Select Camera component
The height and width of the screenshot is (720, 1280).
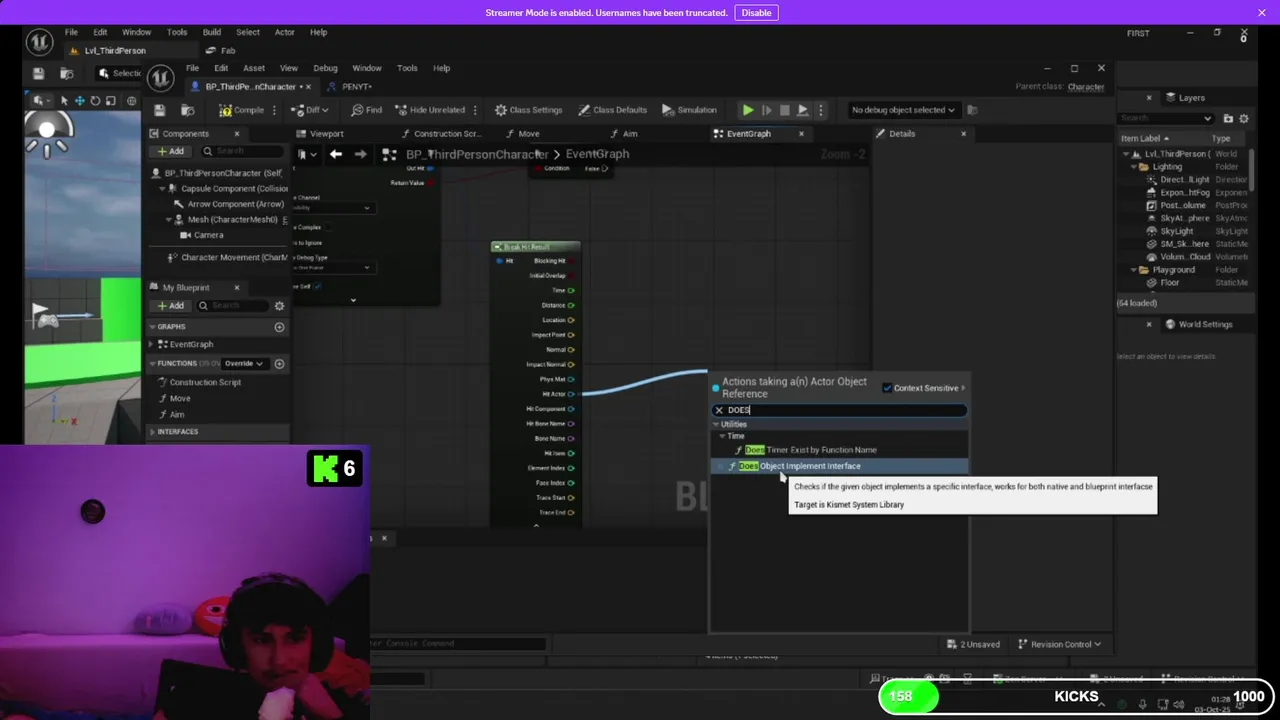(208, 235)
